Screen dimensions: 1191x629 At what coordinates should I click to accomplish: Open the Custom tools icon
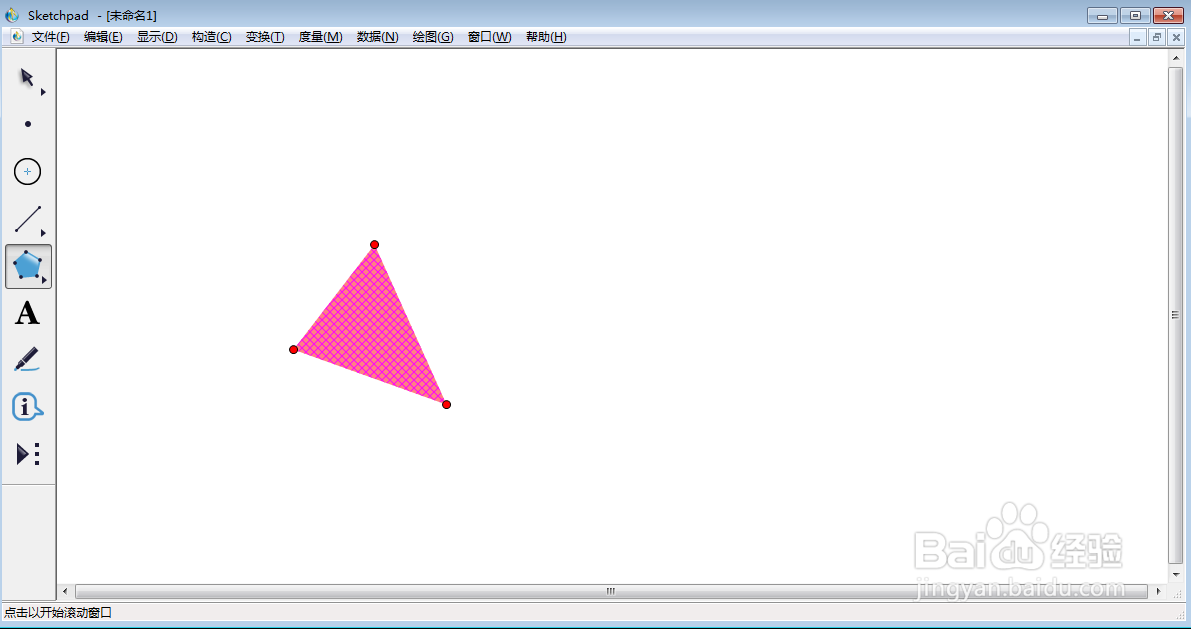click(x=28, y=454)
